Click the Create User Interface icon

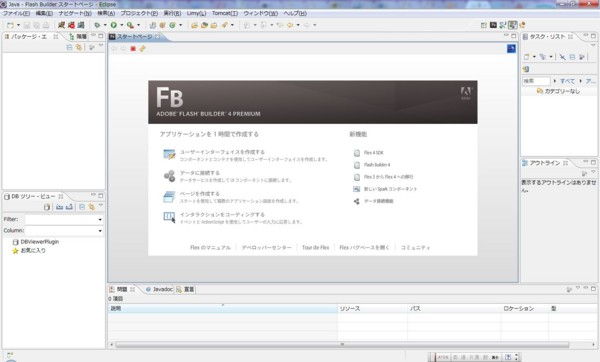[x=169, y=154]
